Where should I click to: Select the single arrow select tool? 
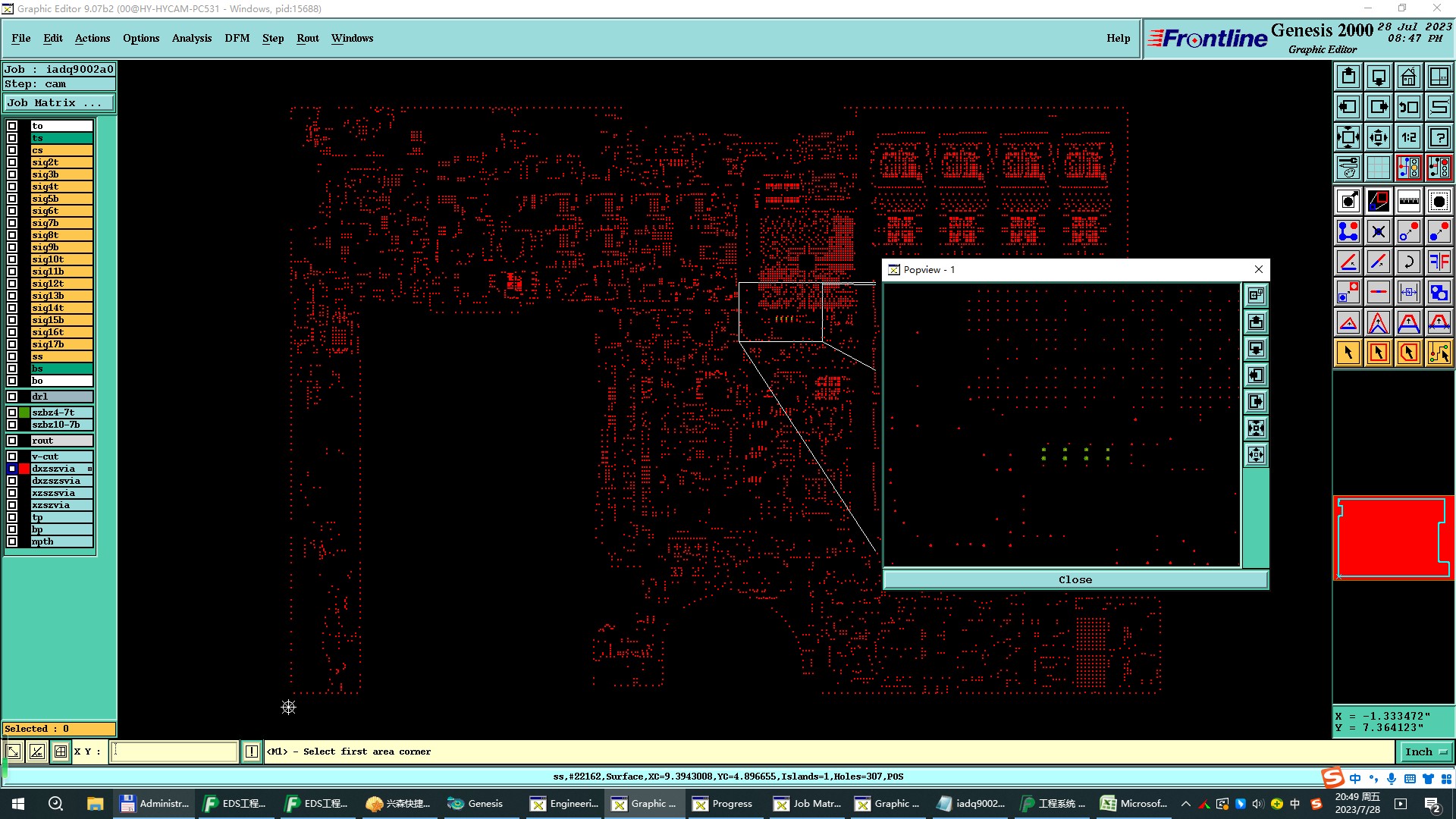pos(1348,353)
